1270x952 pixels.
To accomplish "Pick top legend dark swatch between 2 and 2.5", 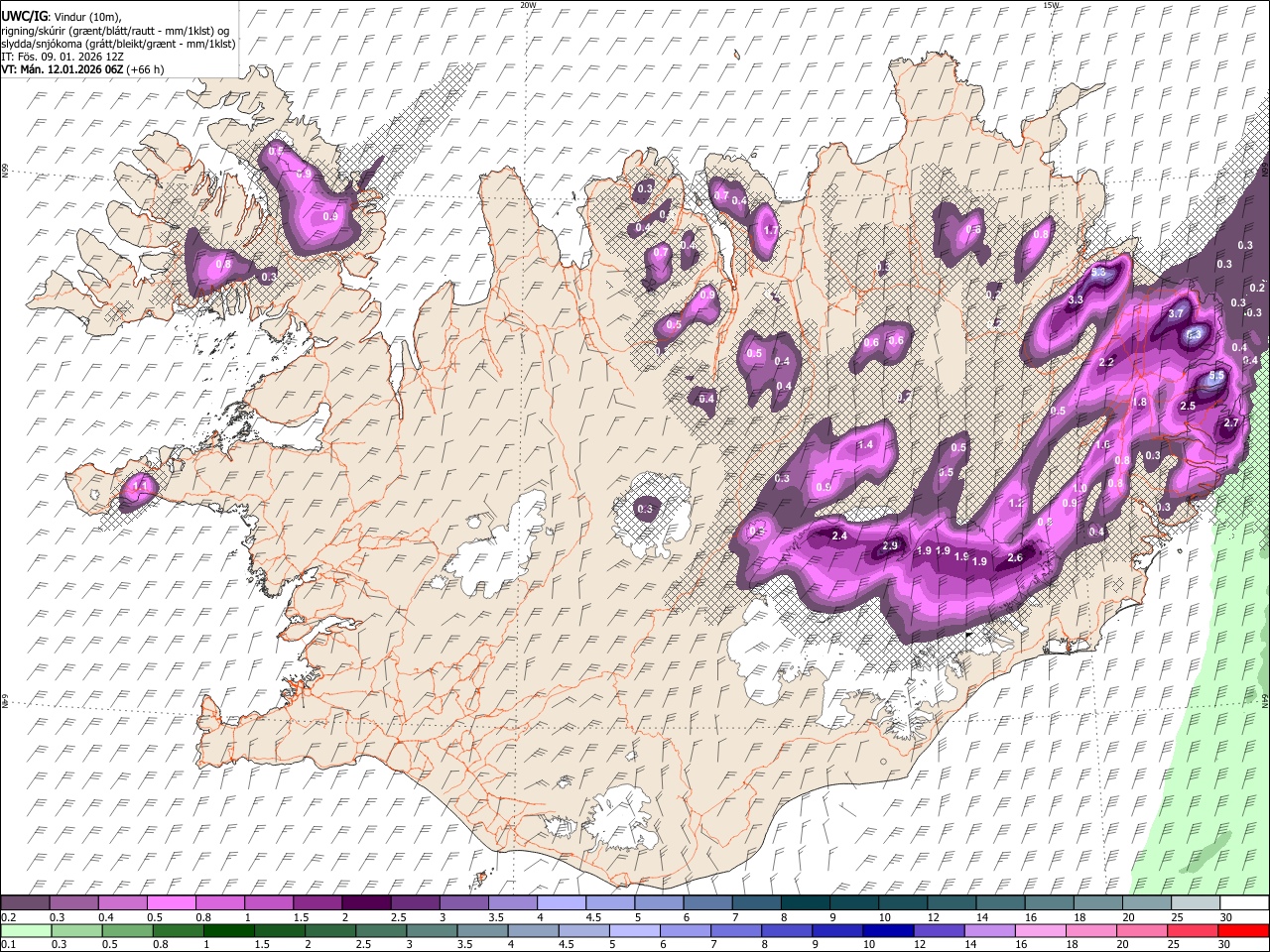I will [x=366, y=903].
